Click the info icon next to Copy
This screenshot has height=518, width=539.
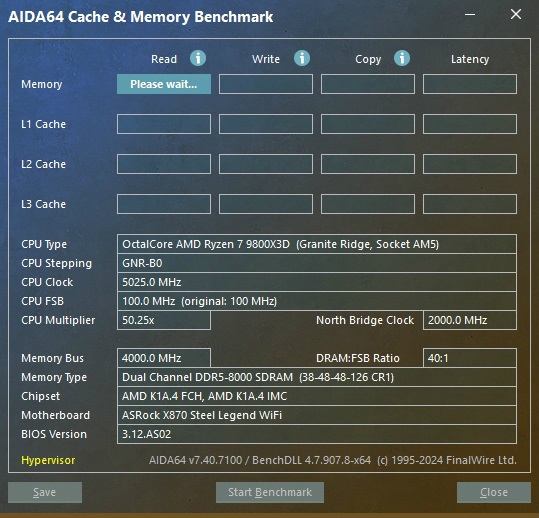click(x=402, y=58)
